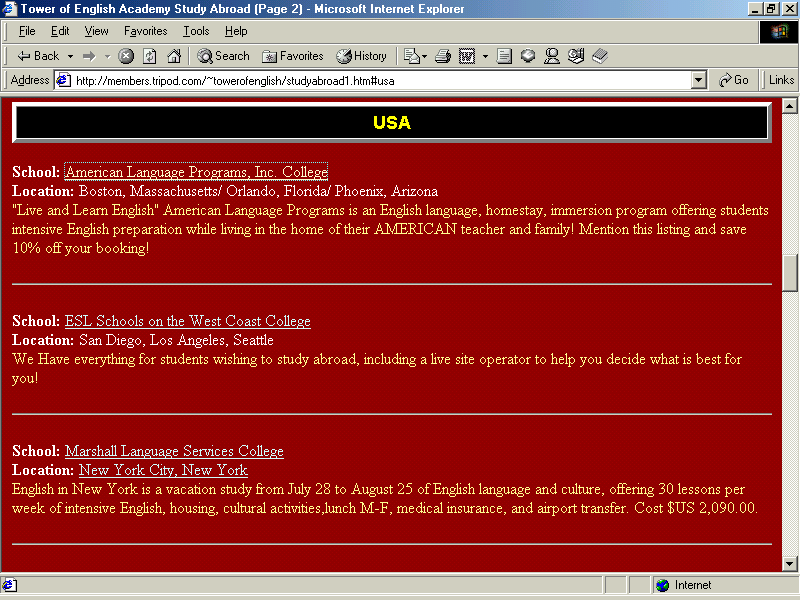Expand the Address bar dropdown list
800x600 pixels.
coord(698,81)
